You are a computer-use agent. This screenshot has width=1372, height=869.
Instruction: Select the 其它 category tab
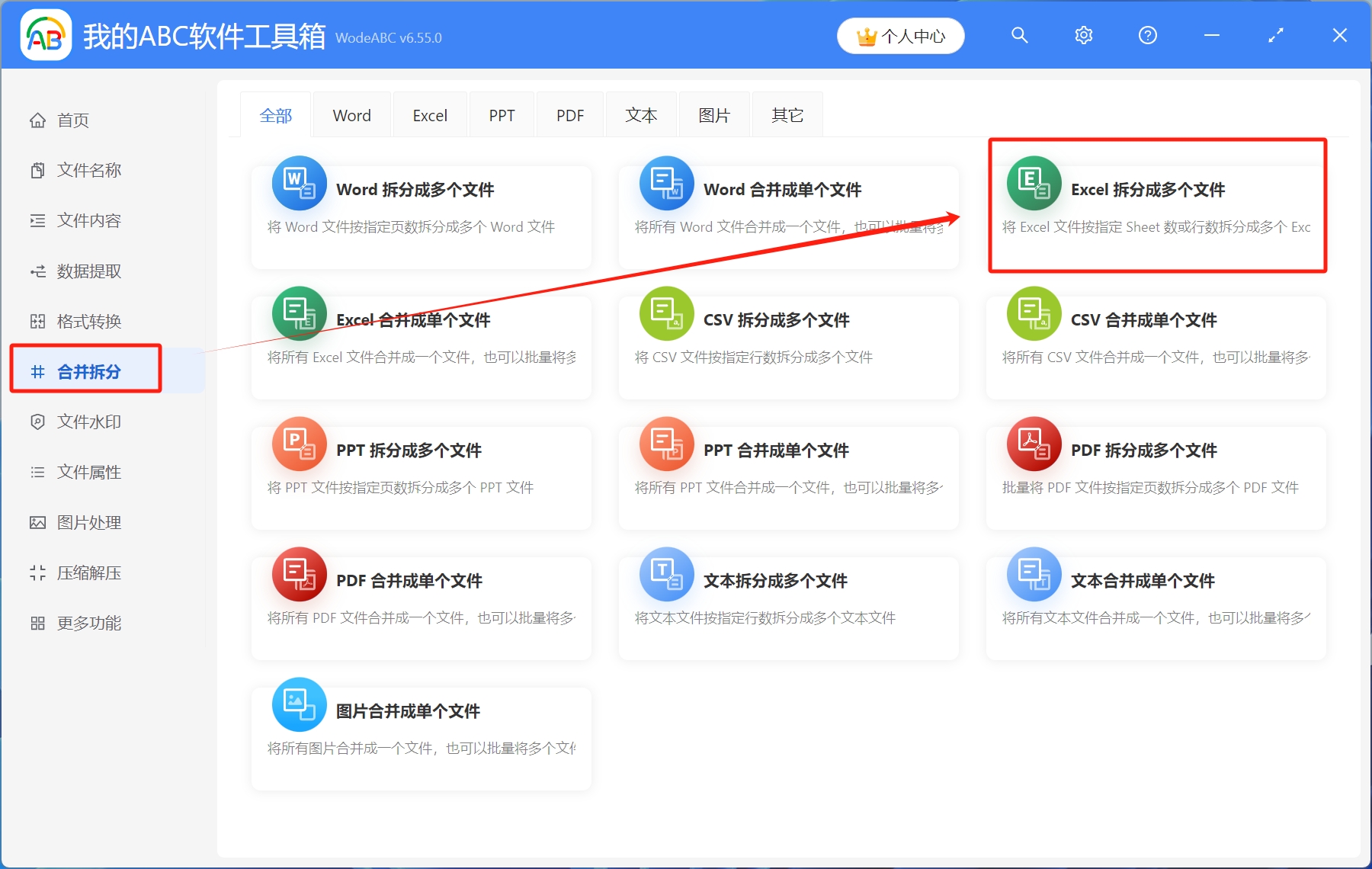[787, 114]
